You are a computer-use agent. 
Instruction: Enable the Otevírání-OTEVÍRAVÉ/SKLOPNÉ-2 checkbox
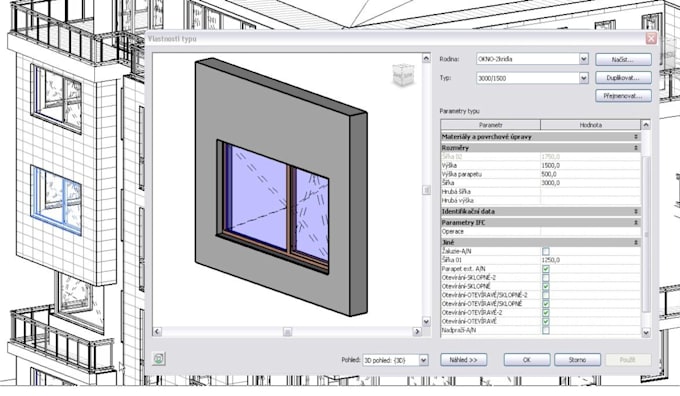[x=546, y=295]
